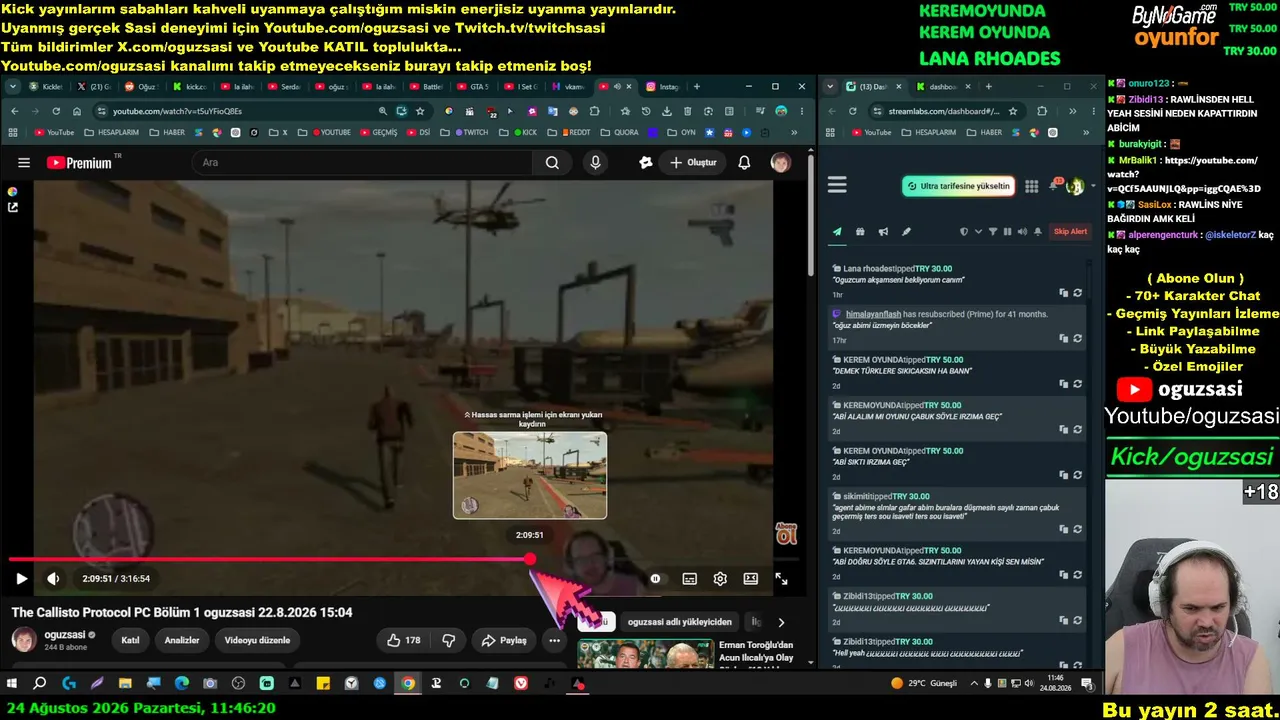The image size is (1280, 720).
Task: Mute Streamlabs alert sounds
Action: coord(1022,232)
